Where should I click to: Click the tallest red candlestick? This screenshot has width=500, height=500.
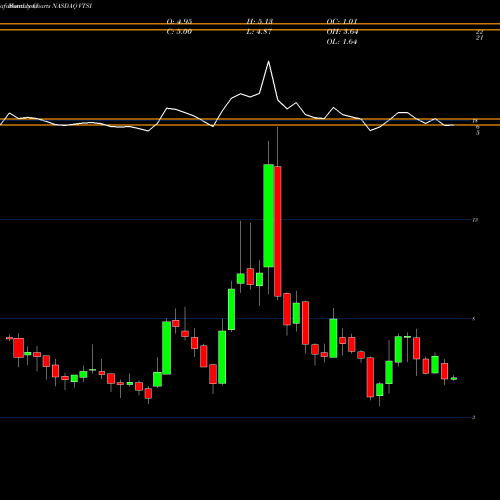pyautogui.click(x=278, y=231)
